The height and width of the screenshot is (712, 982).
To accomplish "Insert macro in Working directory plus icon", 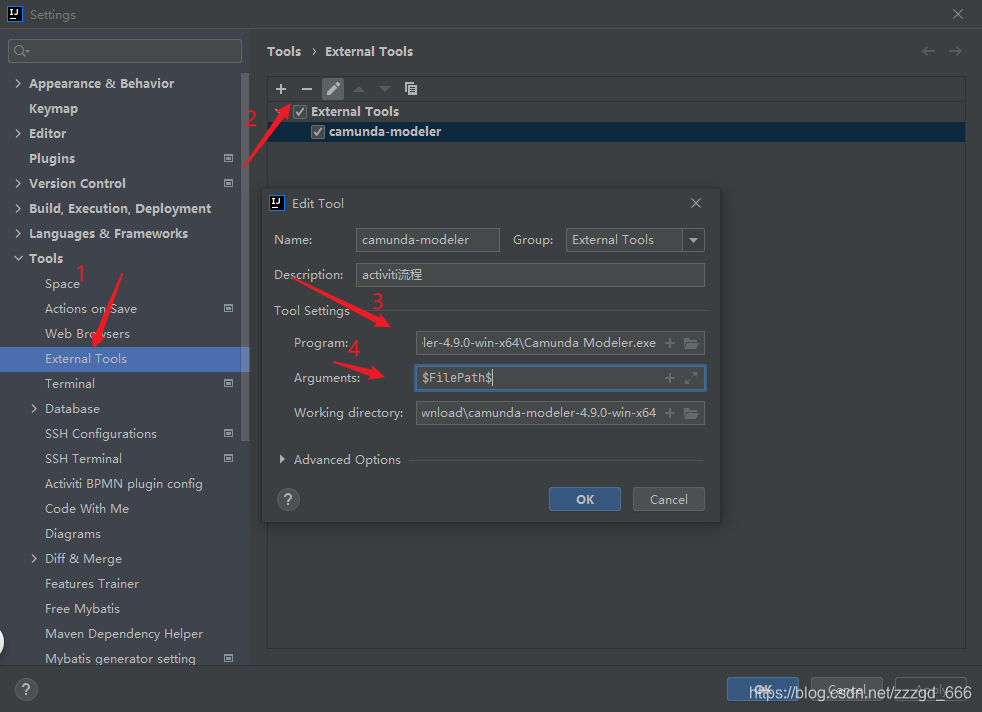I will pos(670,413).
